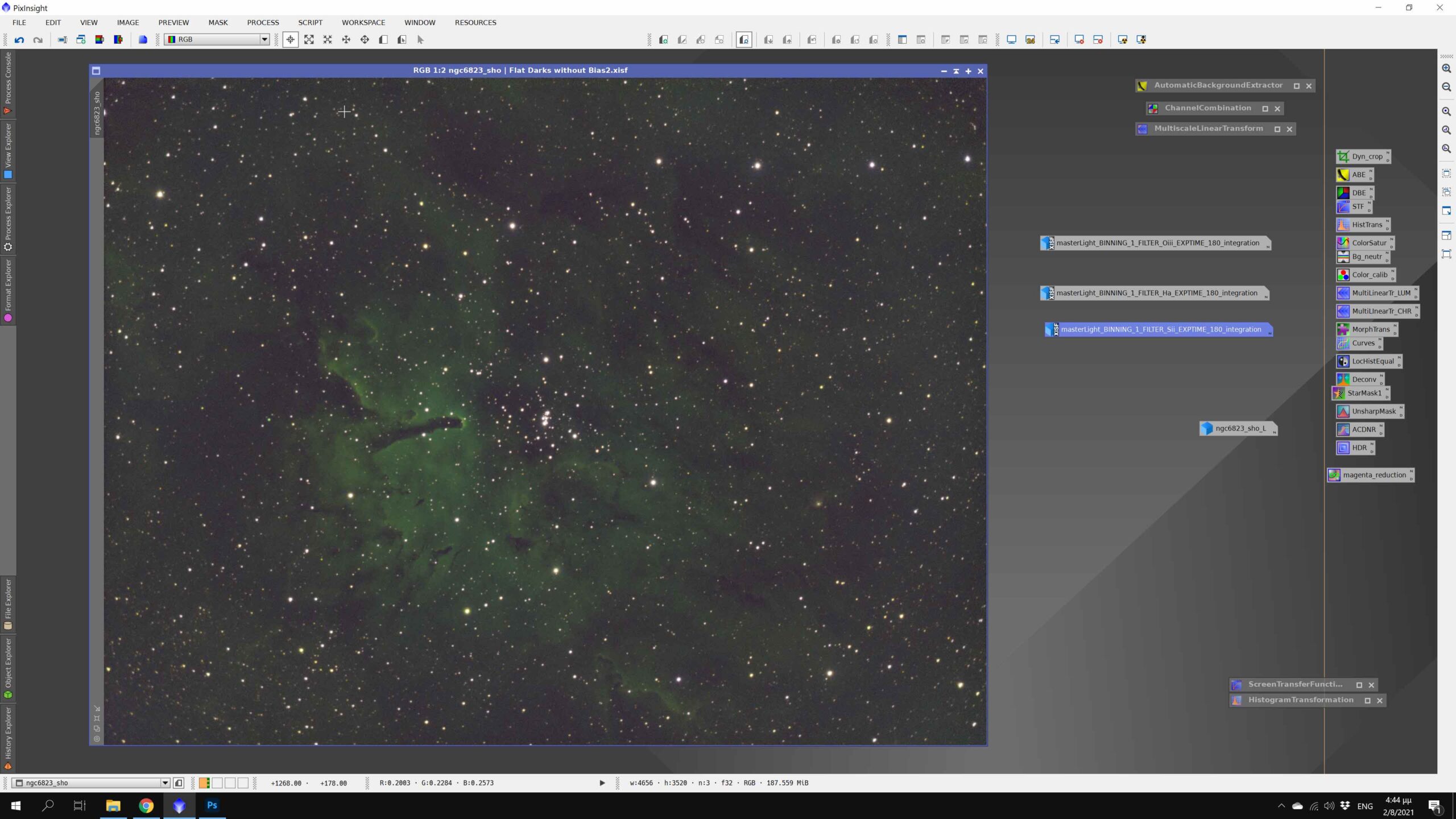Select the masterLight Ha integration icon

click(x=1154, y=293)
